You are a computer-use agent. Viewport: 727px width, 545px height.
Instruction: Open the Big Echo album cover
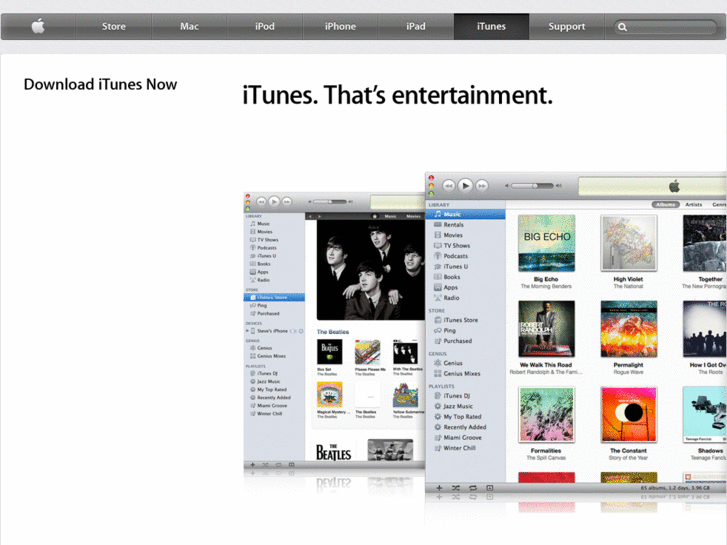coord(547,243)
